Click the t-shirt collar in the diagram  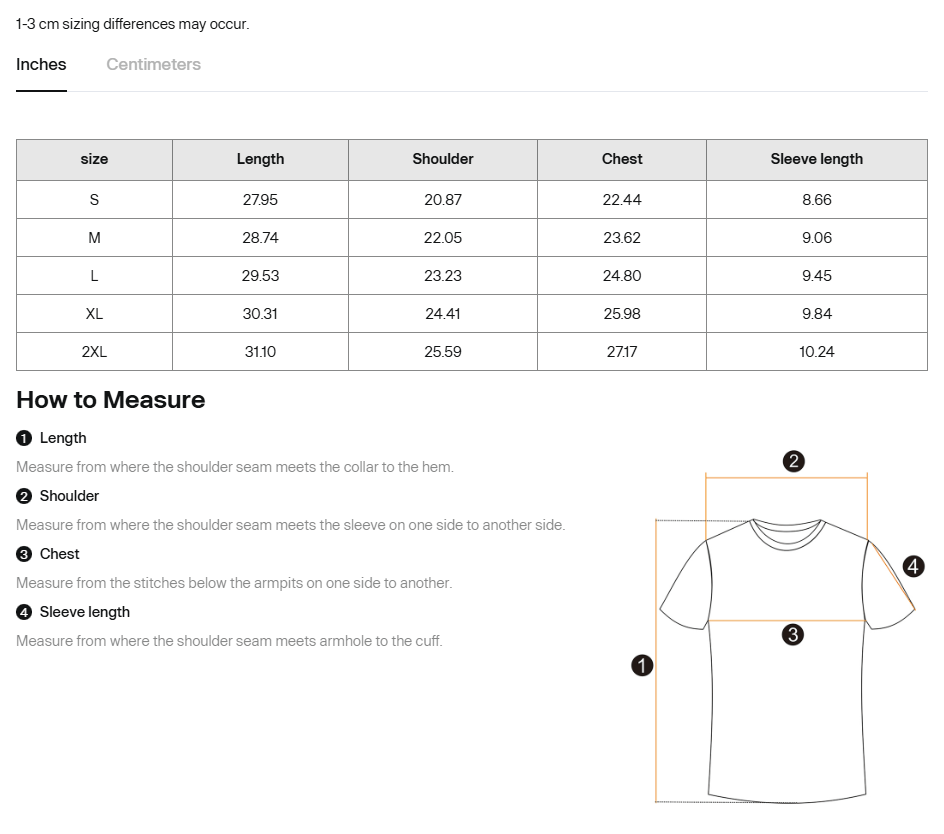(x=786, y=531)
